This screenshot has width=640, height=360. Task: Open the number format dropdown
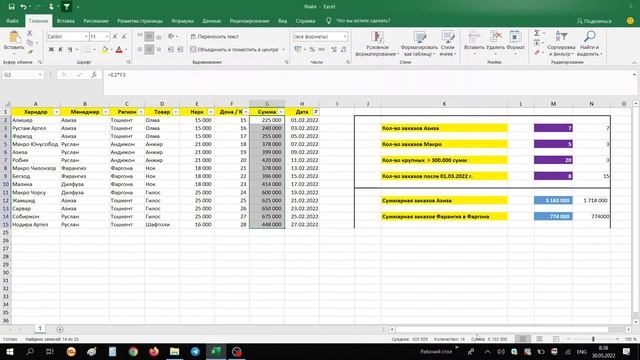(345, 36)
